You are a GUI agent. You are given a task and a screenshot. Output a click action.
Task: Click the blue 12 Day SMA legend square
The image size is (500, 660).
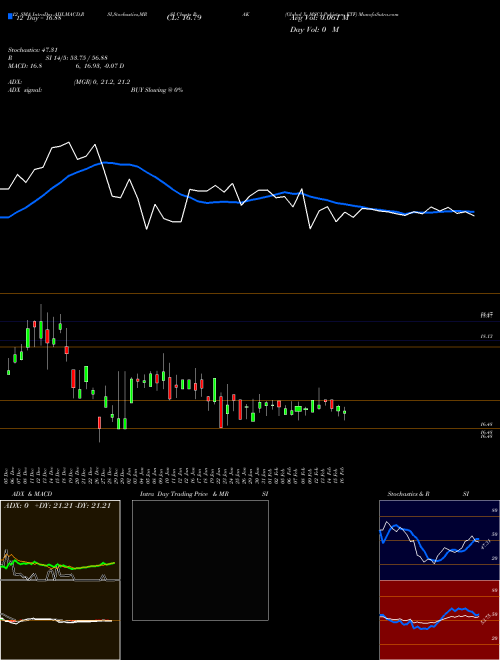[x=10, y=16]
